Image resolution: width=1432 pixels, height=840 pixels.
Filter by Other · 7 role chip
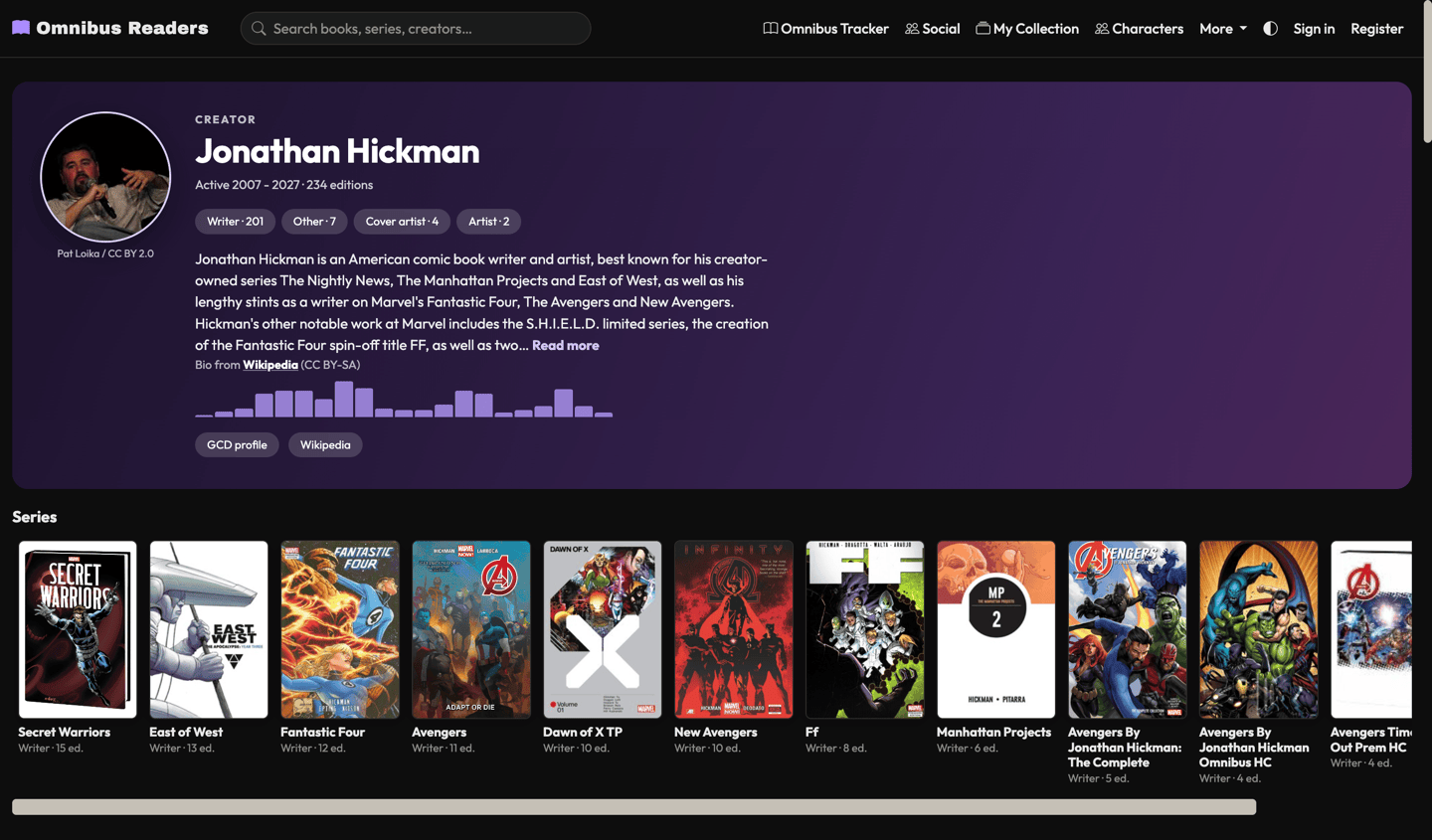coord(314,222)
